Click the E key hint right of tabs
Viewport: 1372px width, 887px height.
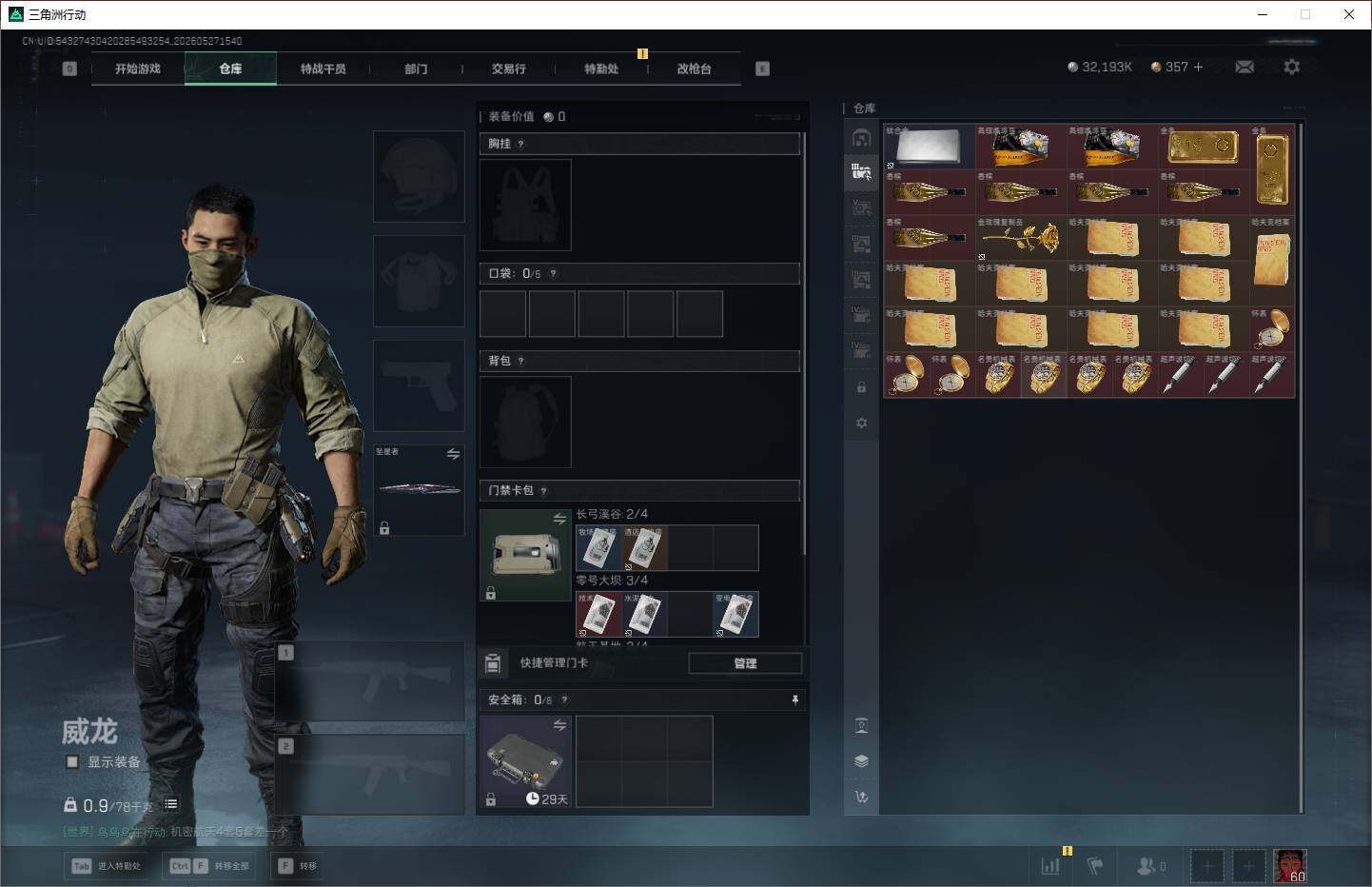[762, 69]
